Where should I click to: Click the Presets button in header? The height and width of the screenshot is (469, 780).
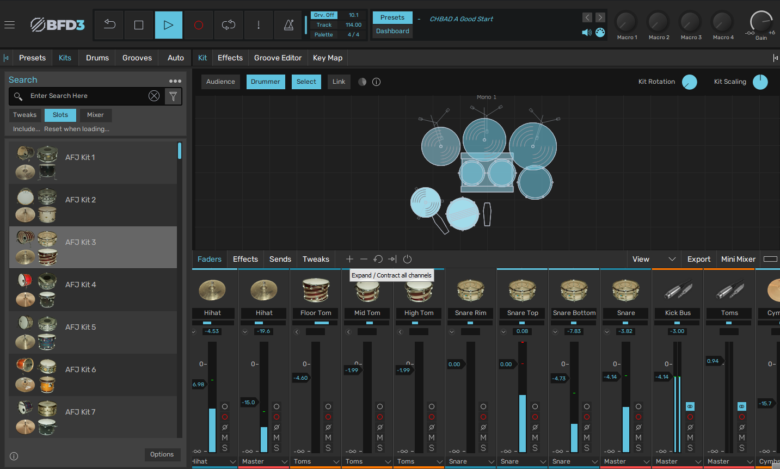(392, 17)
